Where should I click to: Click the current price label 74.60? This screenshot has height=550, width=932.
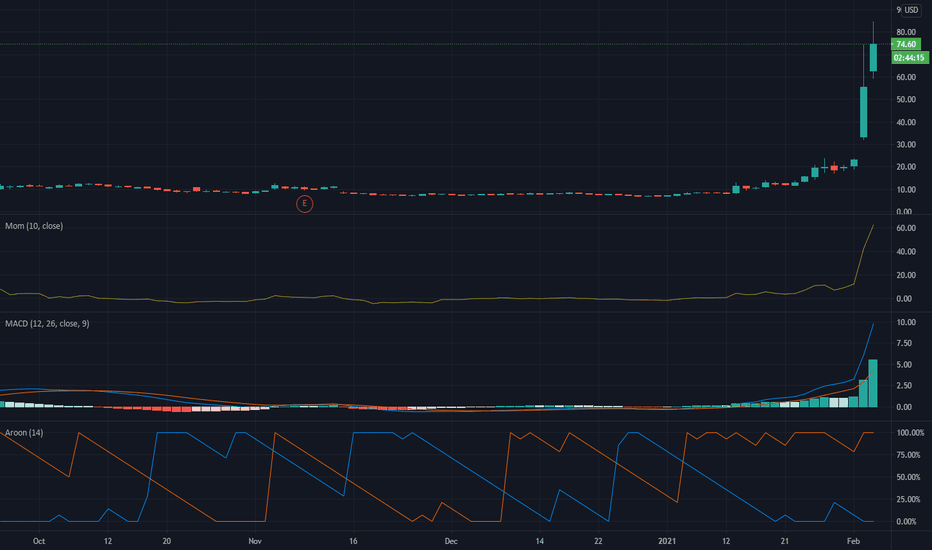pyautogui.click(x=906, y=45)
